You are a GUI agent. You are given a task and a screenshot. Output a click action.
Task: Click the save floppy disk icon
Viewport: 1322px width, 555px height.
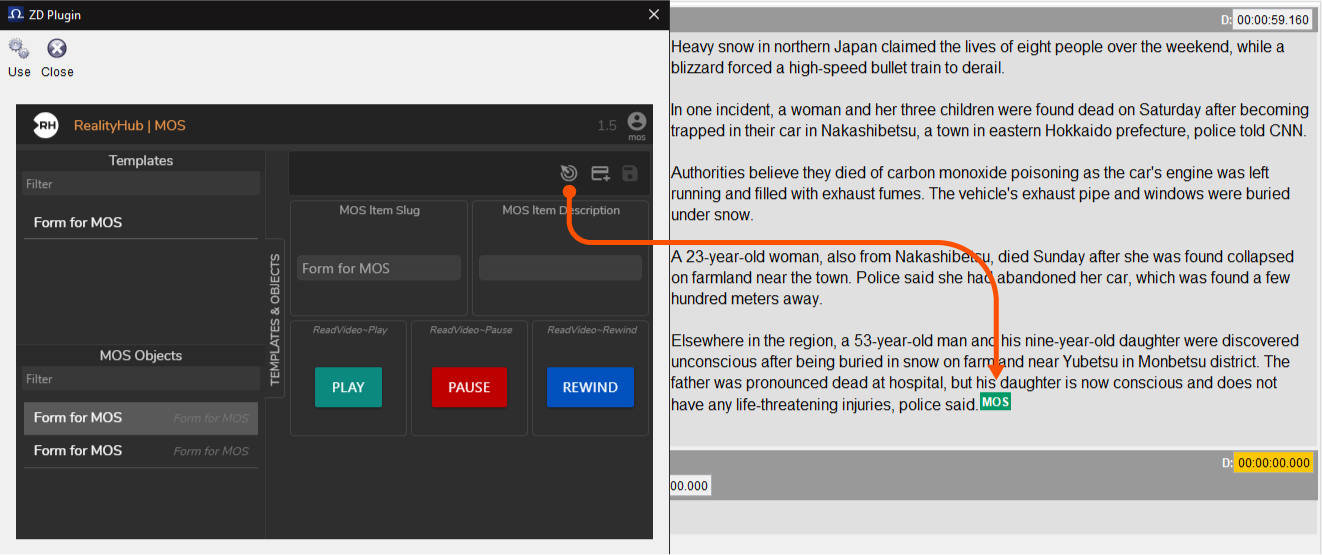pos(630,174)
